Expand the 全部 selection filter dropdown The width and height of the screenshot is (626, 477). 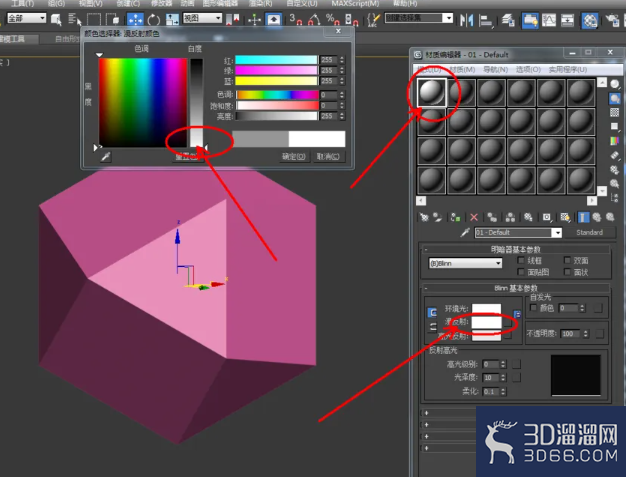click(x=27, y=18)
